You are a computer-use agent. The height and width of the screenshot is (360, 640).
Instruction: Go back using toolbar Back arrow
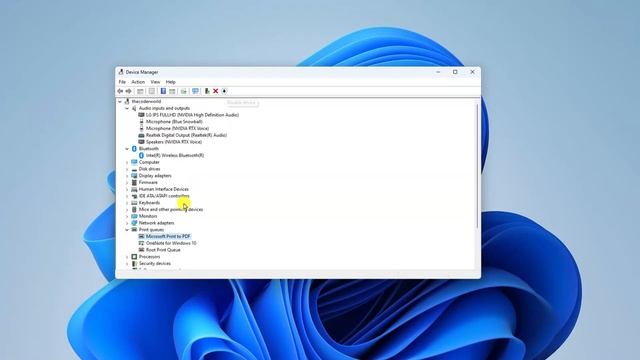tap(120, 91)
